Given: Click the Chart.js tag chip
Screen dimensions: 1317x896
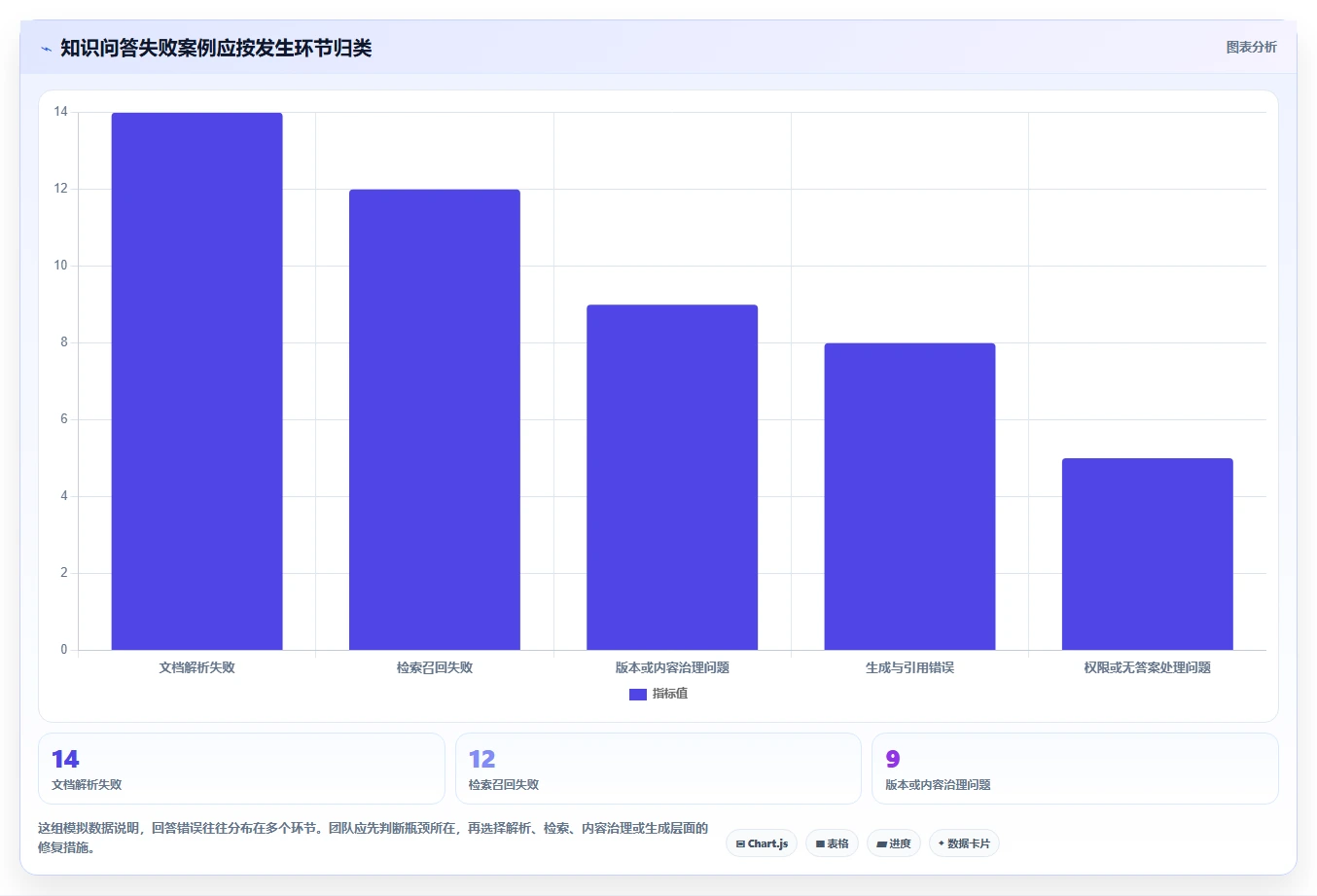Looking at the screenshot, I should (762, 843).
